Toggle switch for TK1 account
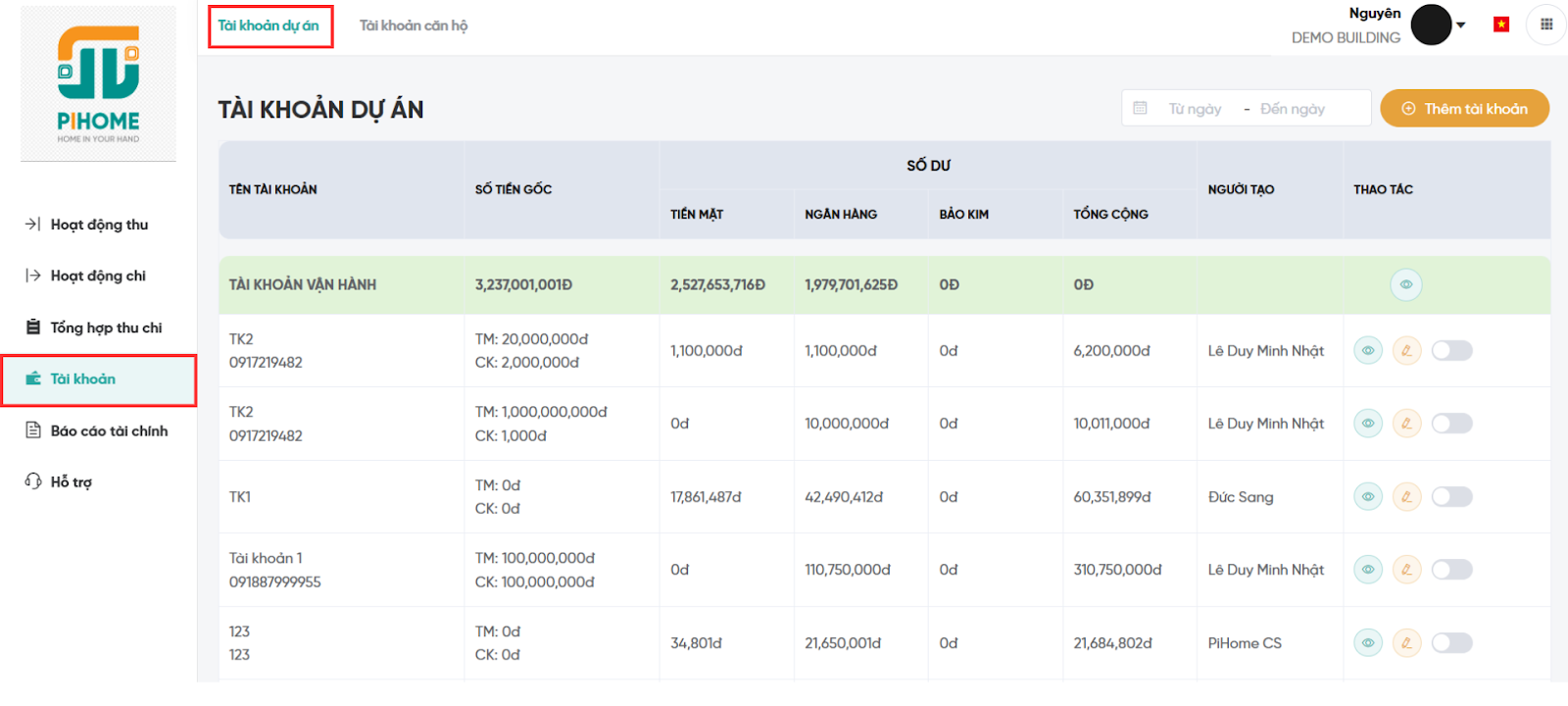The height and width of the screenshot is (706, 1568). (x=1451, y=497)
